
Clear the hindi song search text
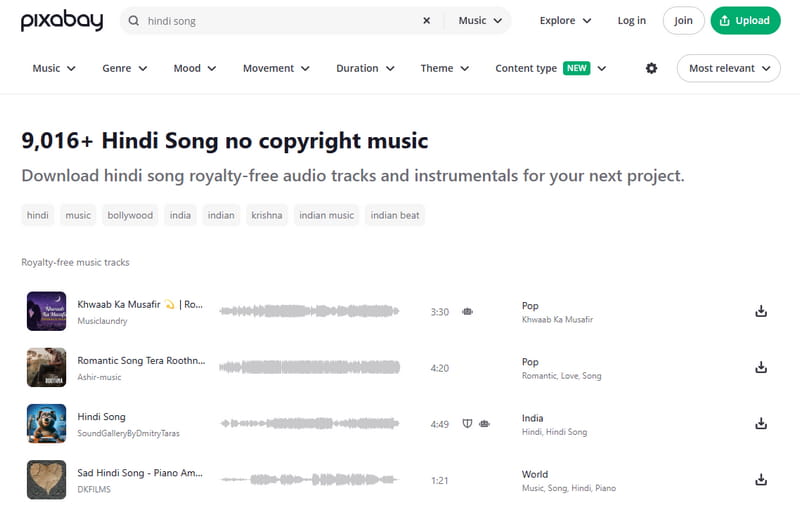(427, 20)
